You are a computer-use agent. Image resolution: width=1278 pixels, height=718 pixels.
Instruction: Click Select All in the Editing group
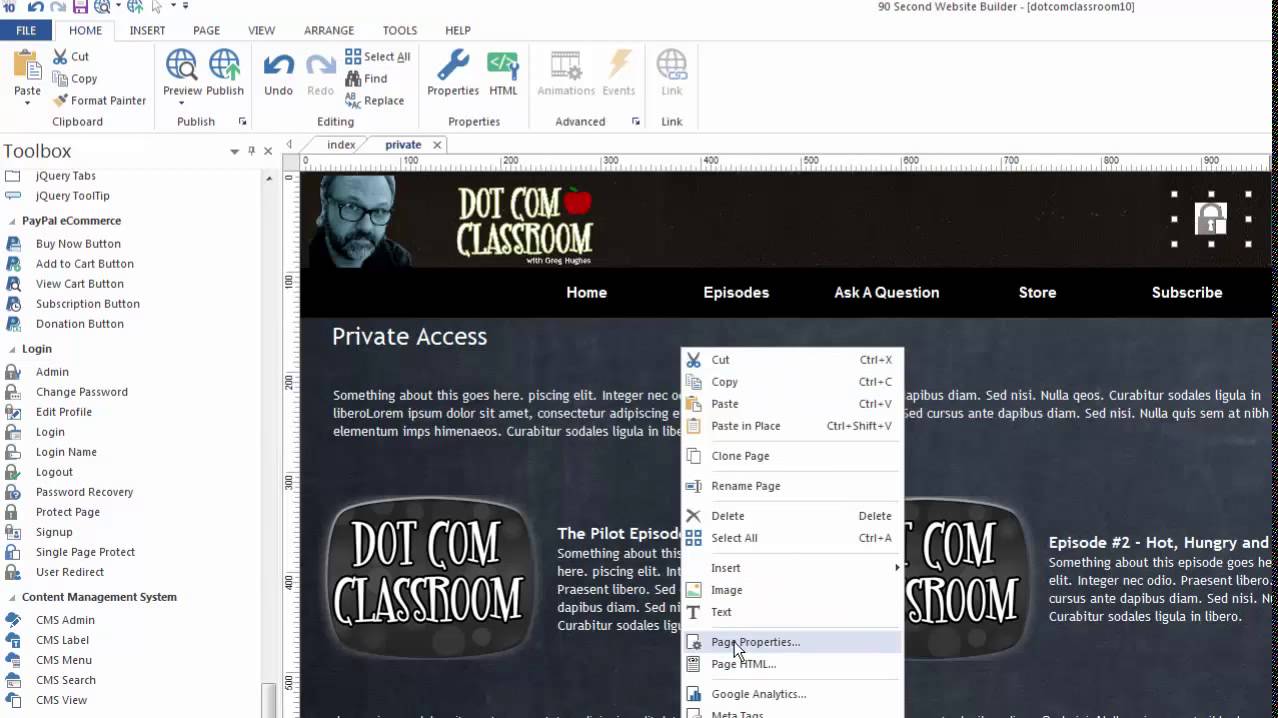click(x=377, y=57)
